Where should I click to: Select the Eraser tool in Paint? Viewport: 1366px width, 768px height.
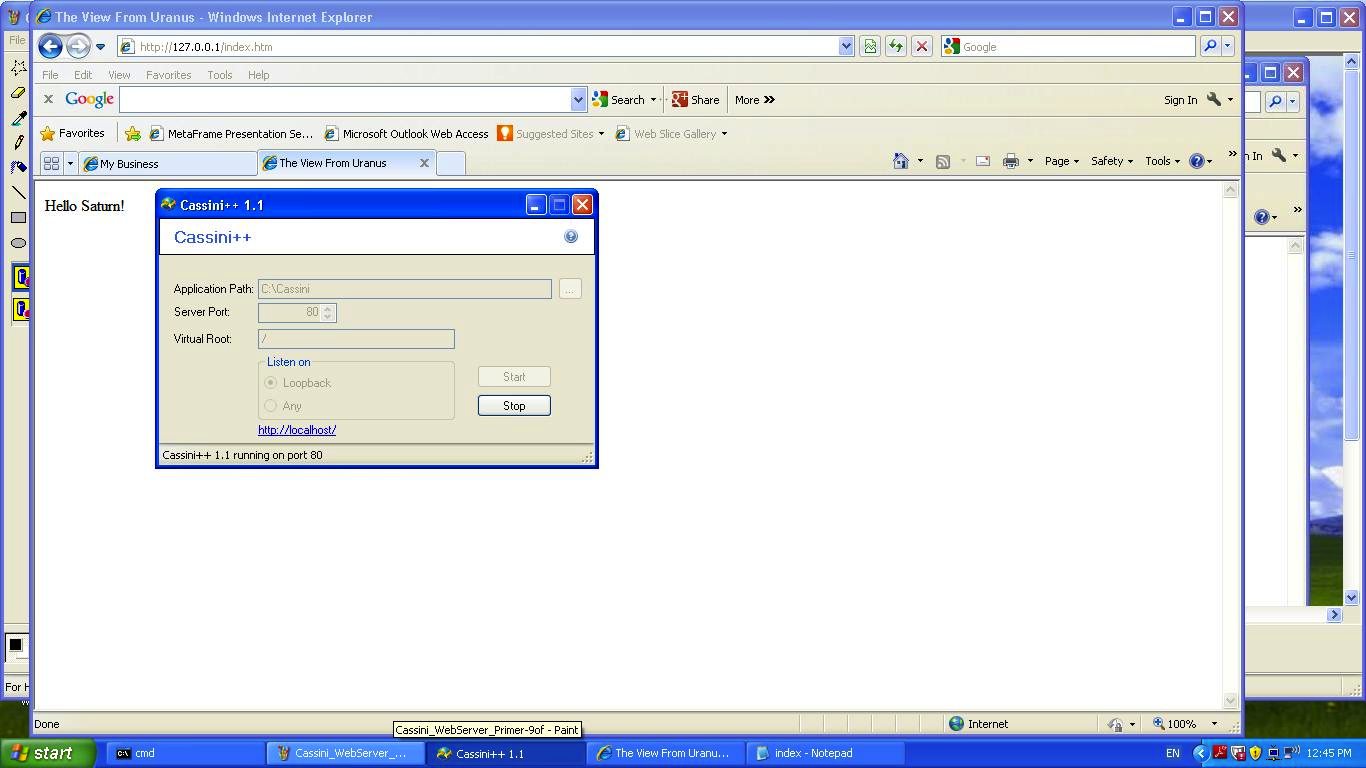[18, 93]
